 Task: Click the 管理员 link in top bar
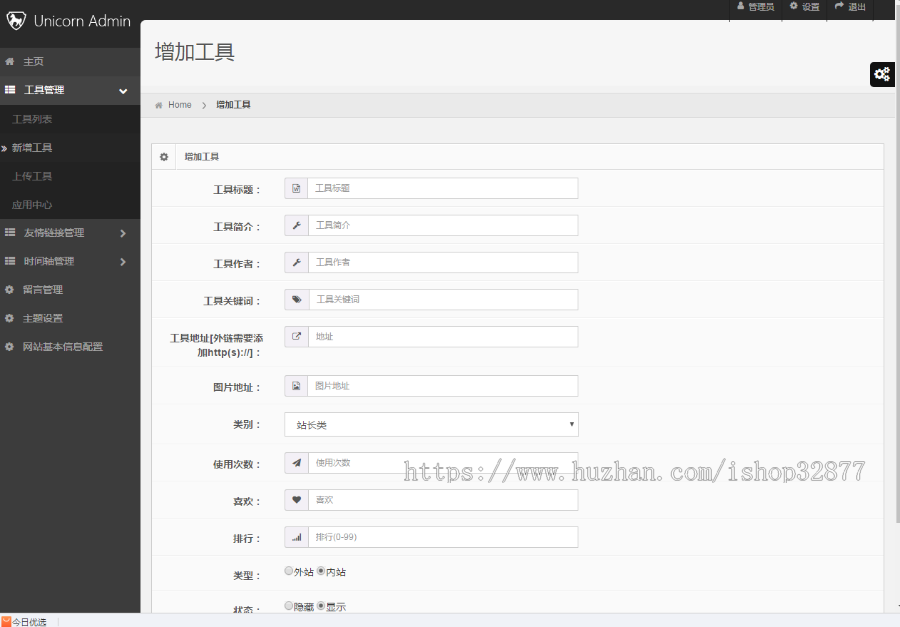(x=762, y=7)
